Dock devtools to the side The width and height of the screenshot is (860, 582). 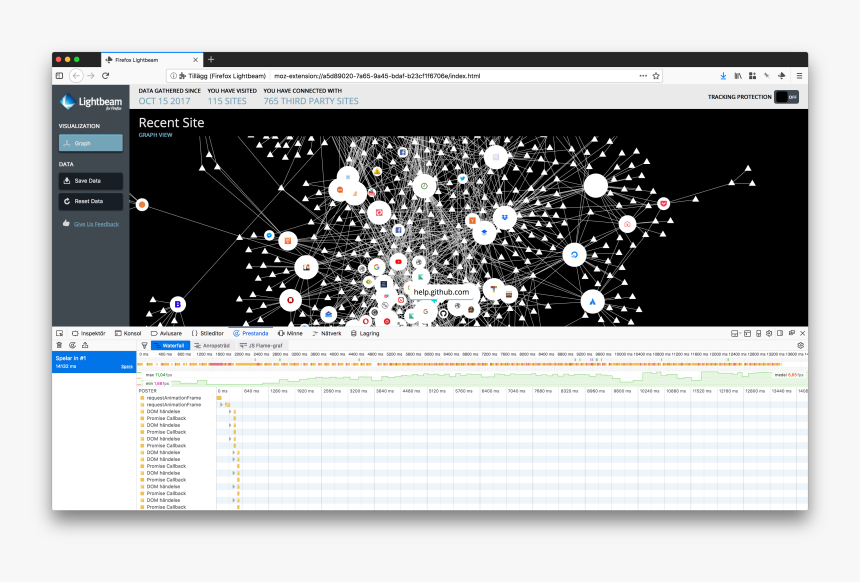[780, 333]
